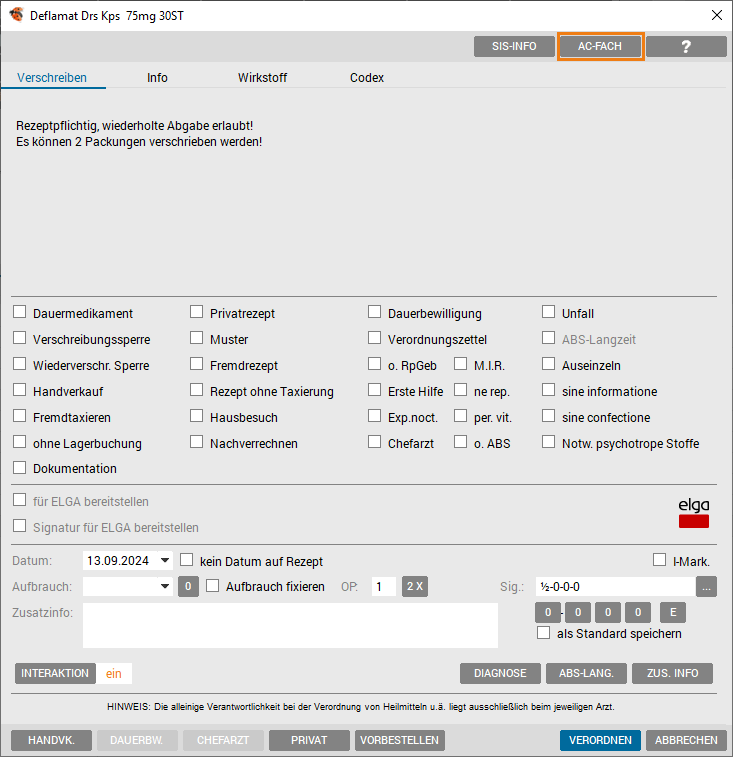Enable the Dauermedikament checkbox
This screenshot has height=757, width=733.
click(19, 312)
